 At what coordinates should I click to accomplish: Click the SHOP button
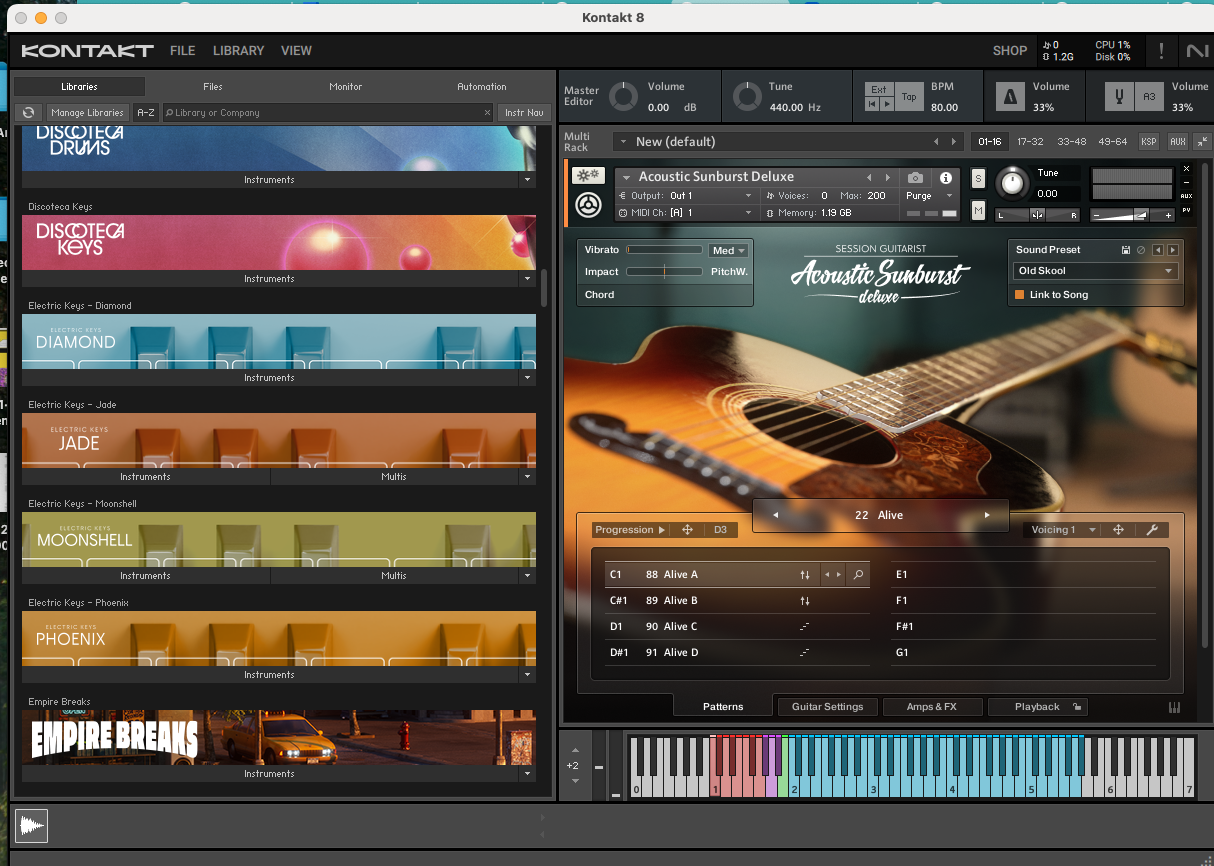pos(1009,51)
